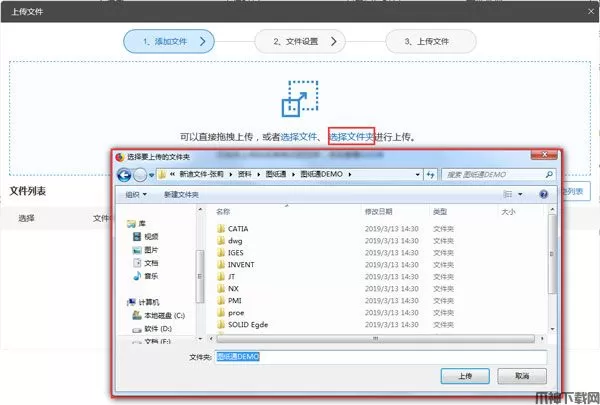Click vertical scrollbar of file list
The width and height of the screenshot is (600, 405).
(x=552, y=254)
